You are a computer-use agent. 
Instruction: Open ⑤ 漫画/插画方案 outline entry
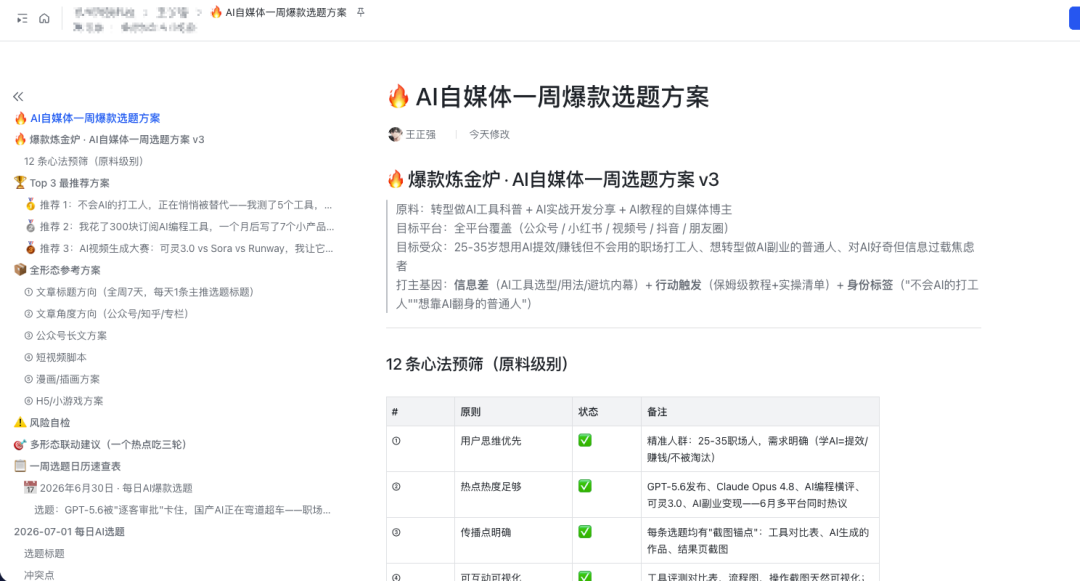pyautogui.click(x=62, y=379)
